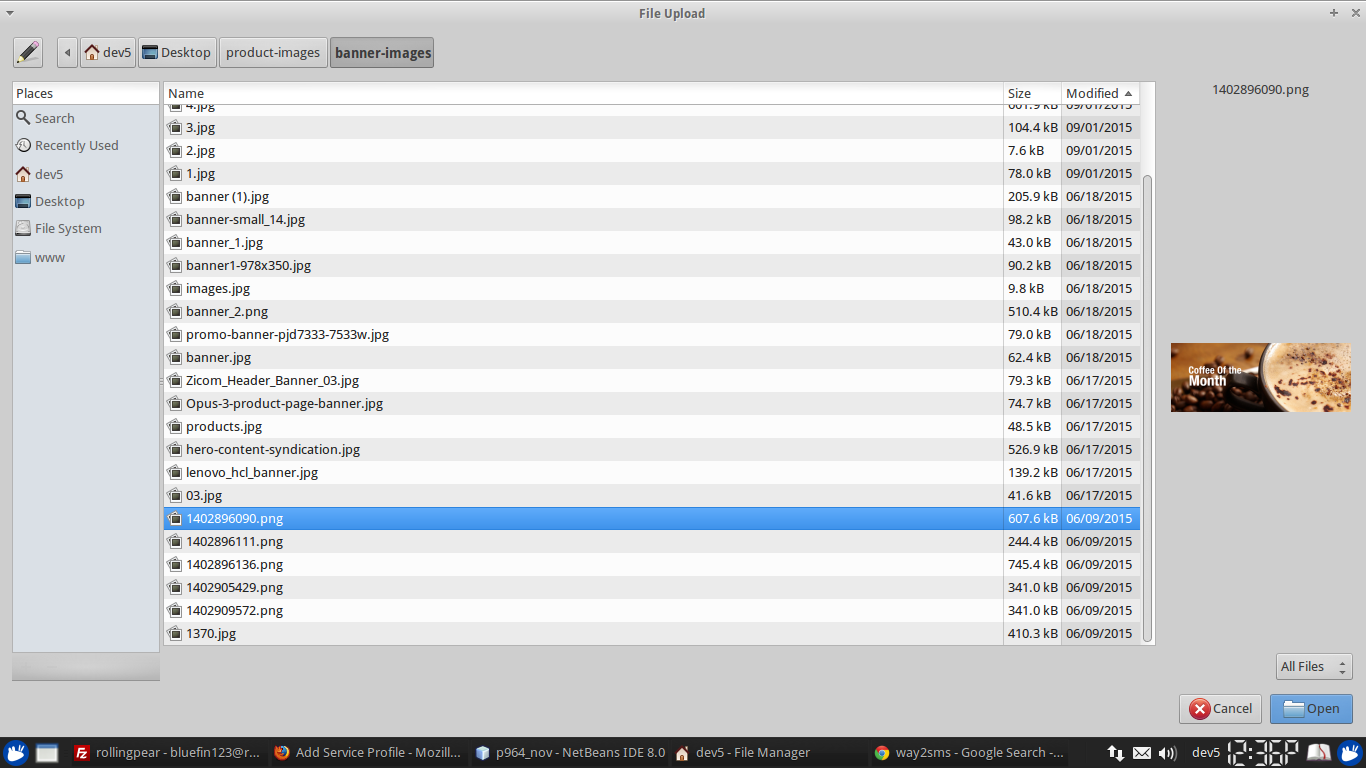Click the Open button
Image resolution: width=1366 pixels, height=768 pixels.
[x=1311, y=708]
